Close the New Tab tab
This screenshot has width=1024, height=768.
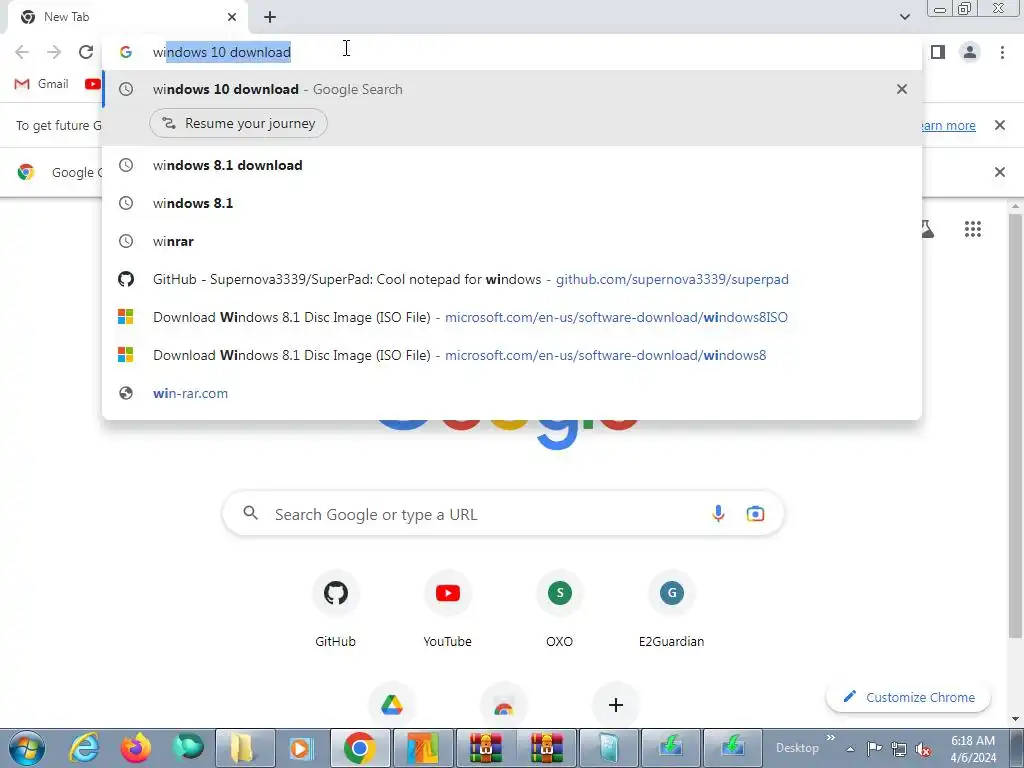click(x=232, y=17)
